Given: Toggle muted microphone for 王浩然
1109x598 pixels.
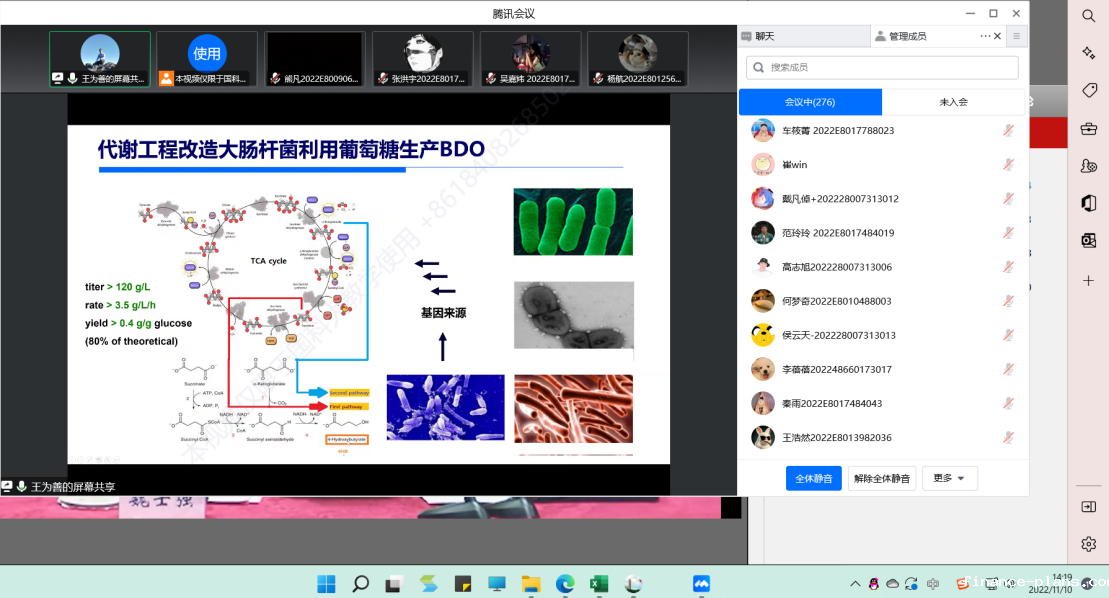Looking at the screenshot, I should 1009,437.
